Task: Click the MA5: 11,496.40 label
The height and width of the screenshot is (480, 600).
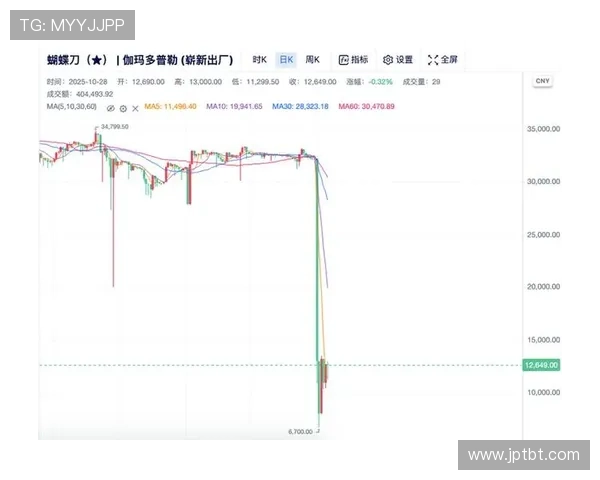Action: click(x=170, y=106)
